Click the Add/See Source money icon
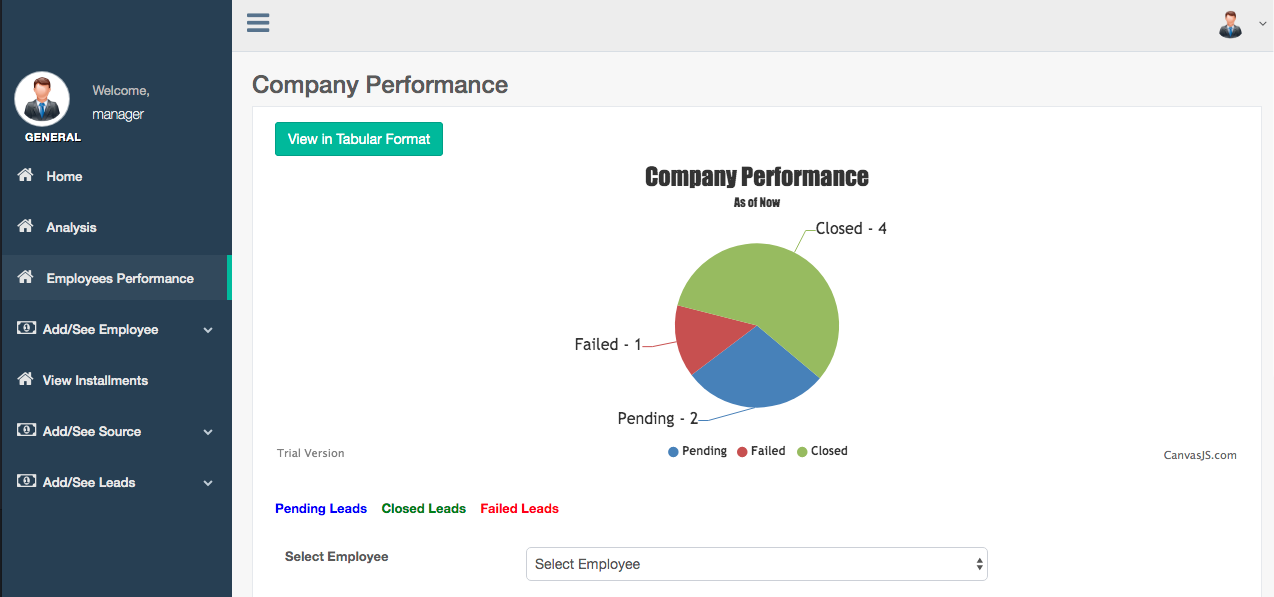Screen dimensions: 1274x597 pyautogui.click(x=26, y=430)
